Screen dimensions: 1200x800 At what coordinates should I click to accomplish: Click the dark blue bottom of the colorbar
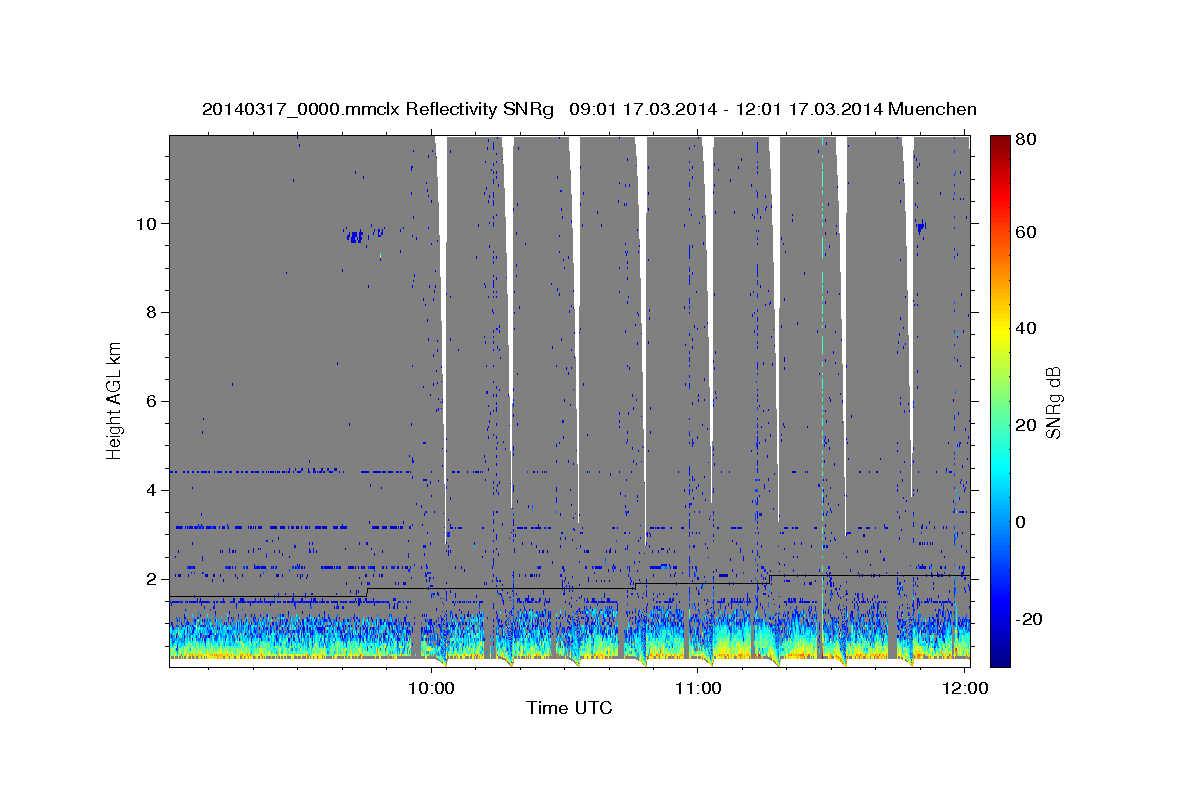[x=1000, y=657]
